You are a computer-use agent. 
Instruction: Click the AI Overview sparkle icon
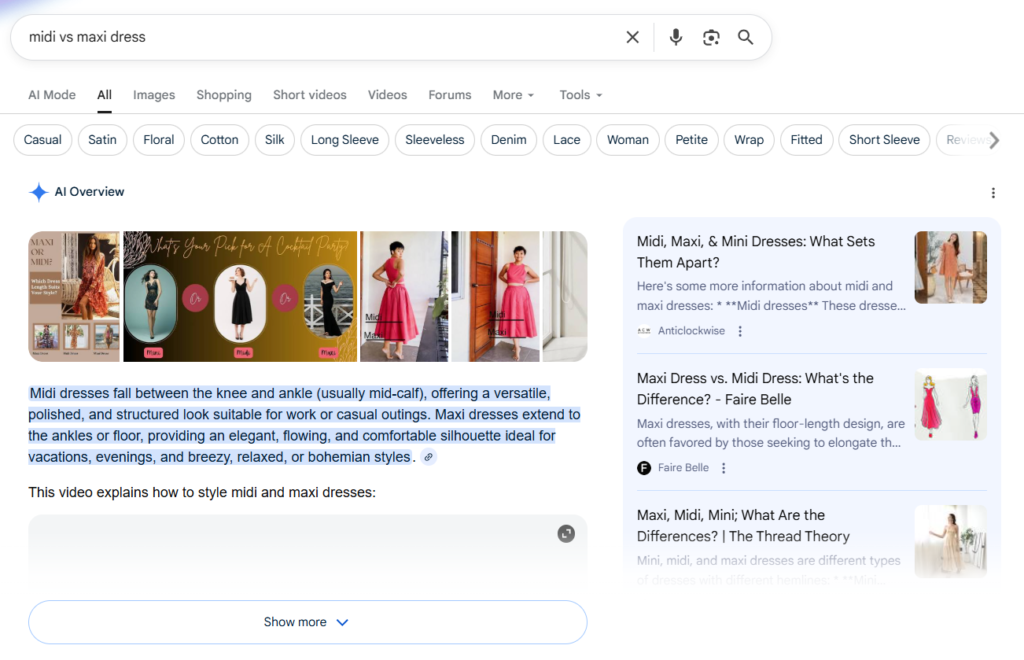point(38,192)
